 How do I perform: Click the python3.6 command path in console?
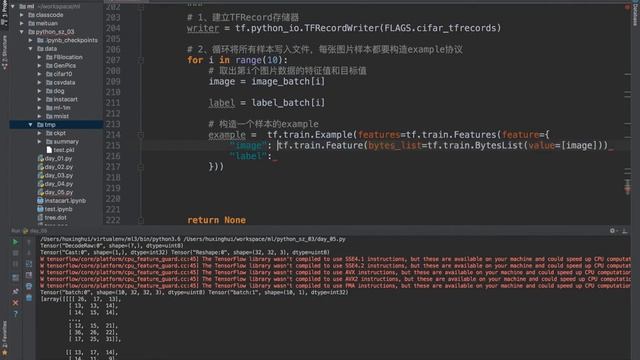(x=111, y=239)
